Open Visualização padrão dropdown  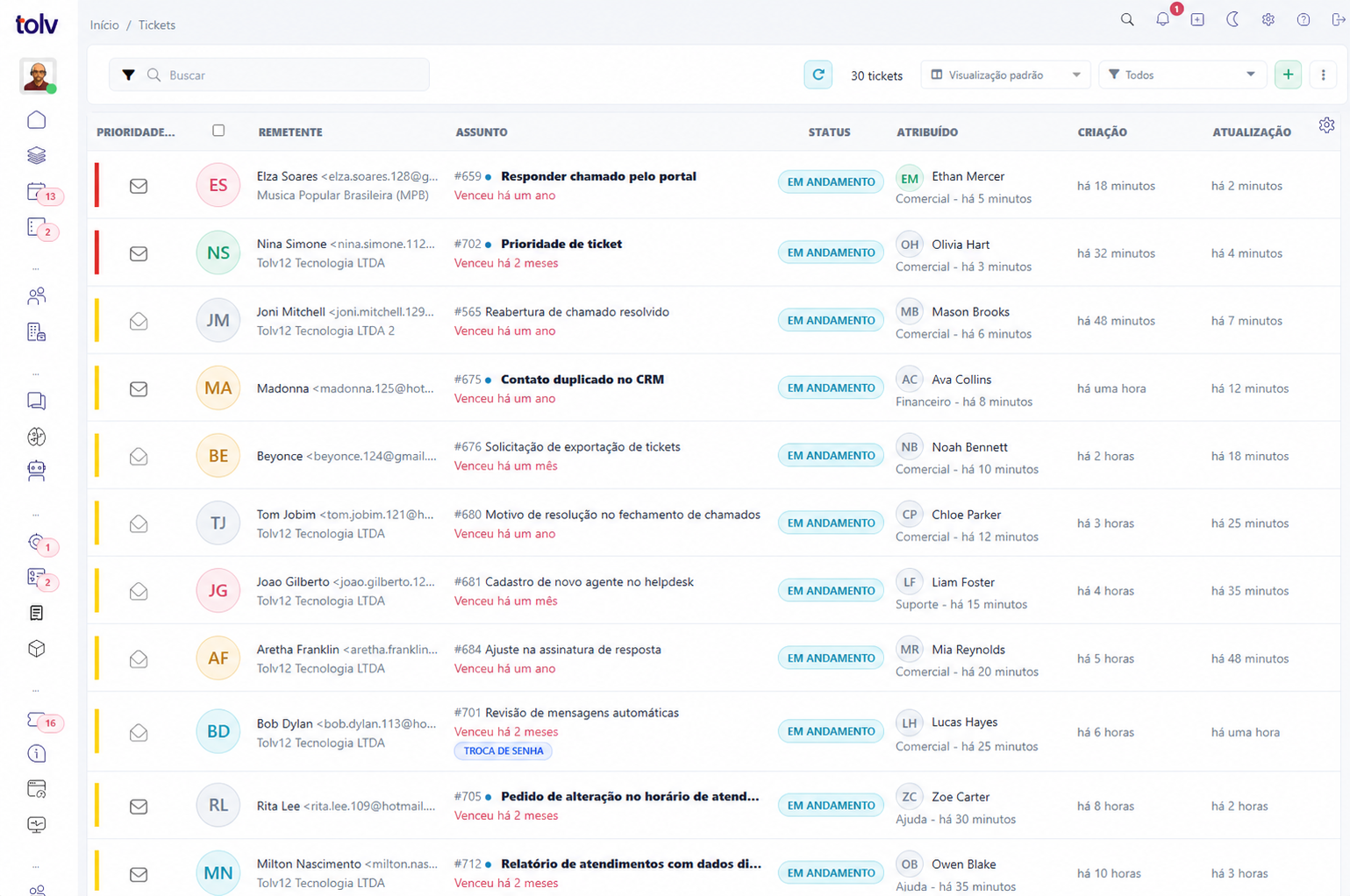(x=1005, y=75)
